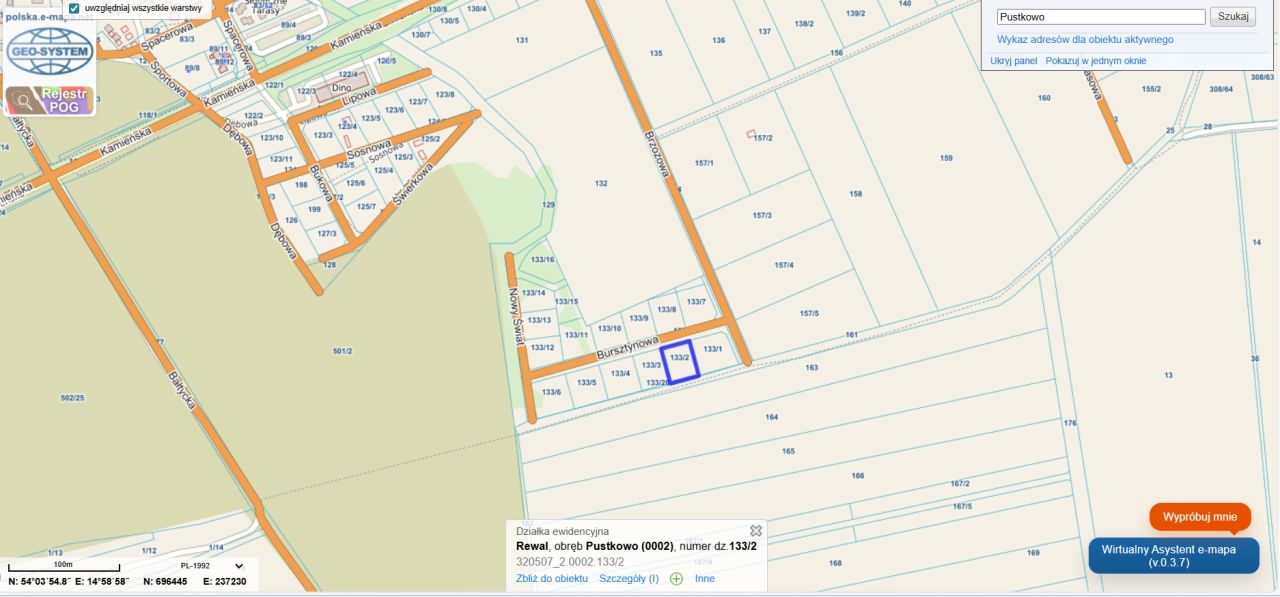Click 'Ukryj panel' link

1014,61
